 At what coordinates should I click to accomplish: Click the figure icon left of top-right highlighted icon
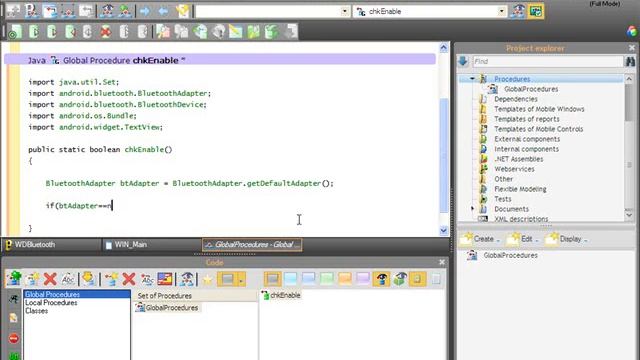click(x=518, y=11)
